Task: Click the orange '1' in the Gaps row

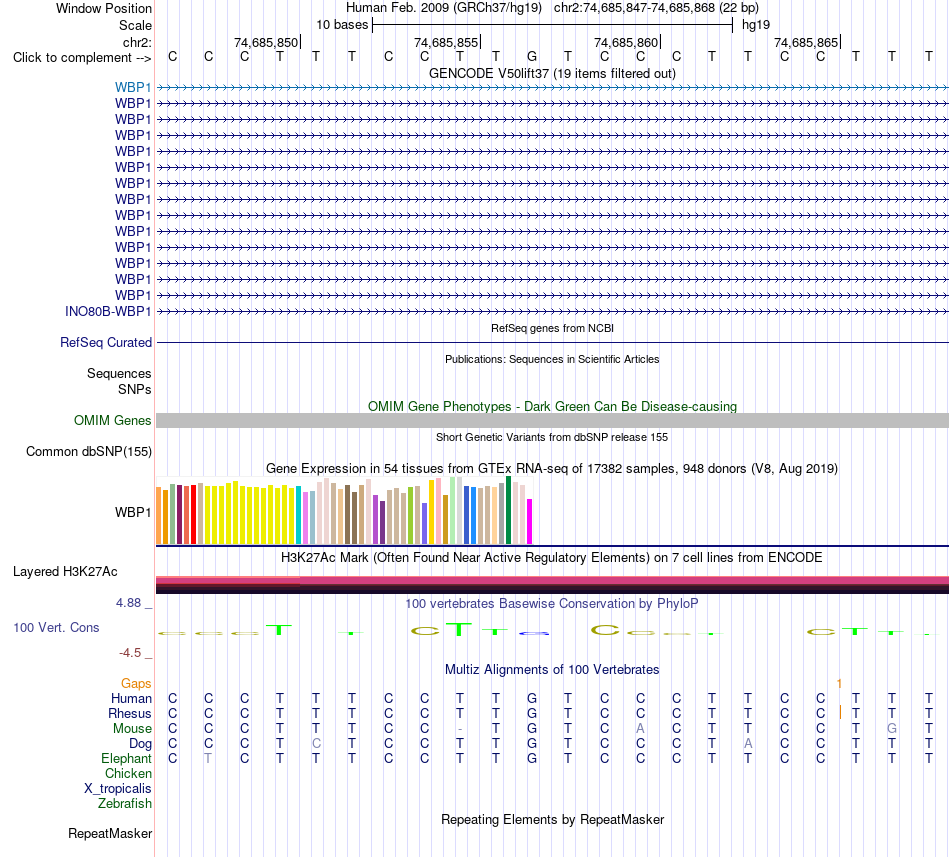Action: pos(839,684)
